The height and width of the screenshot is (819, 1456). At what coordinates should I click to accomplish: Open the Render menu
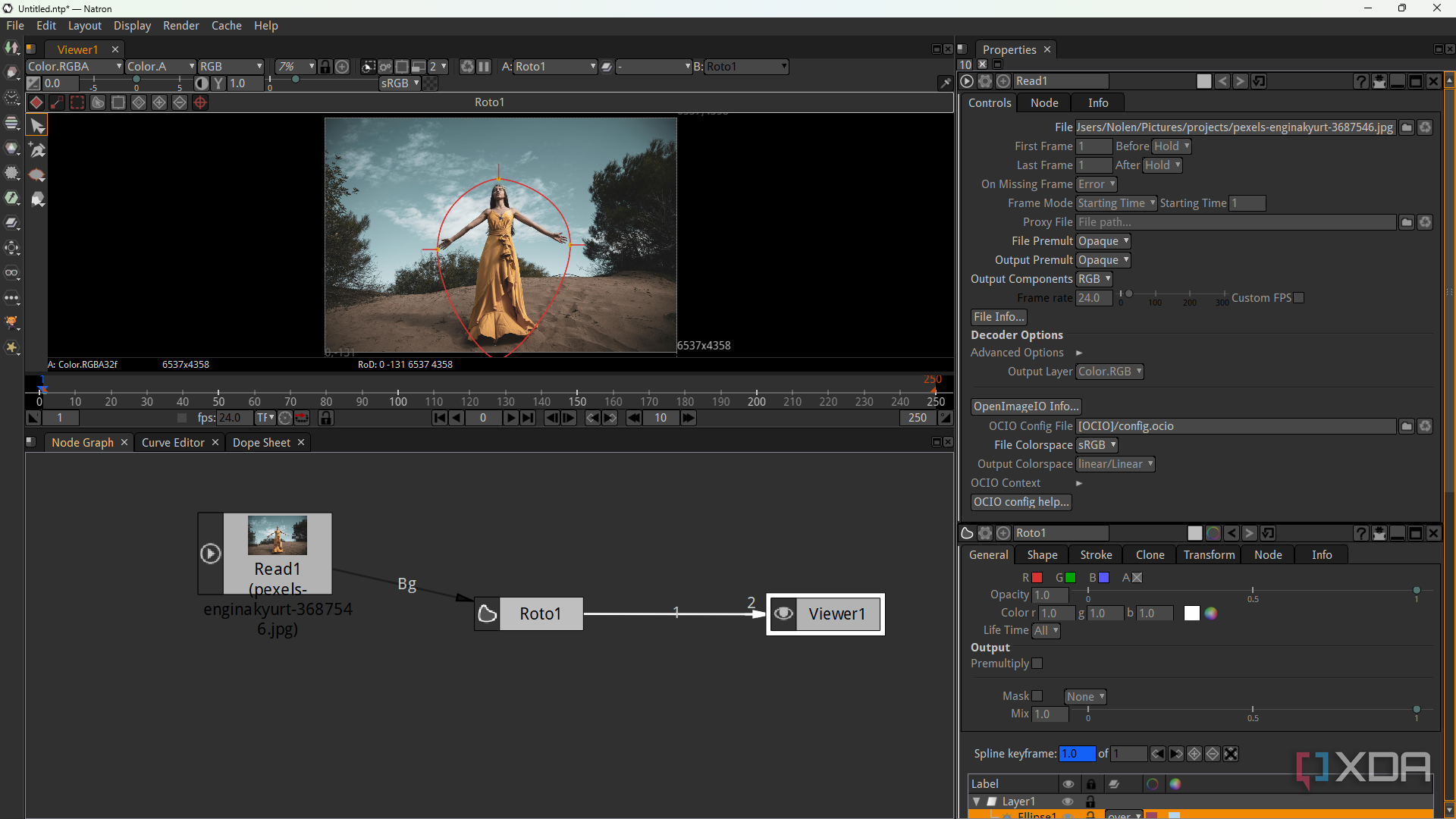(x=180, y=26)
